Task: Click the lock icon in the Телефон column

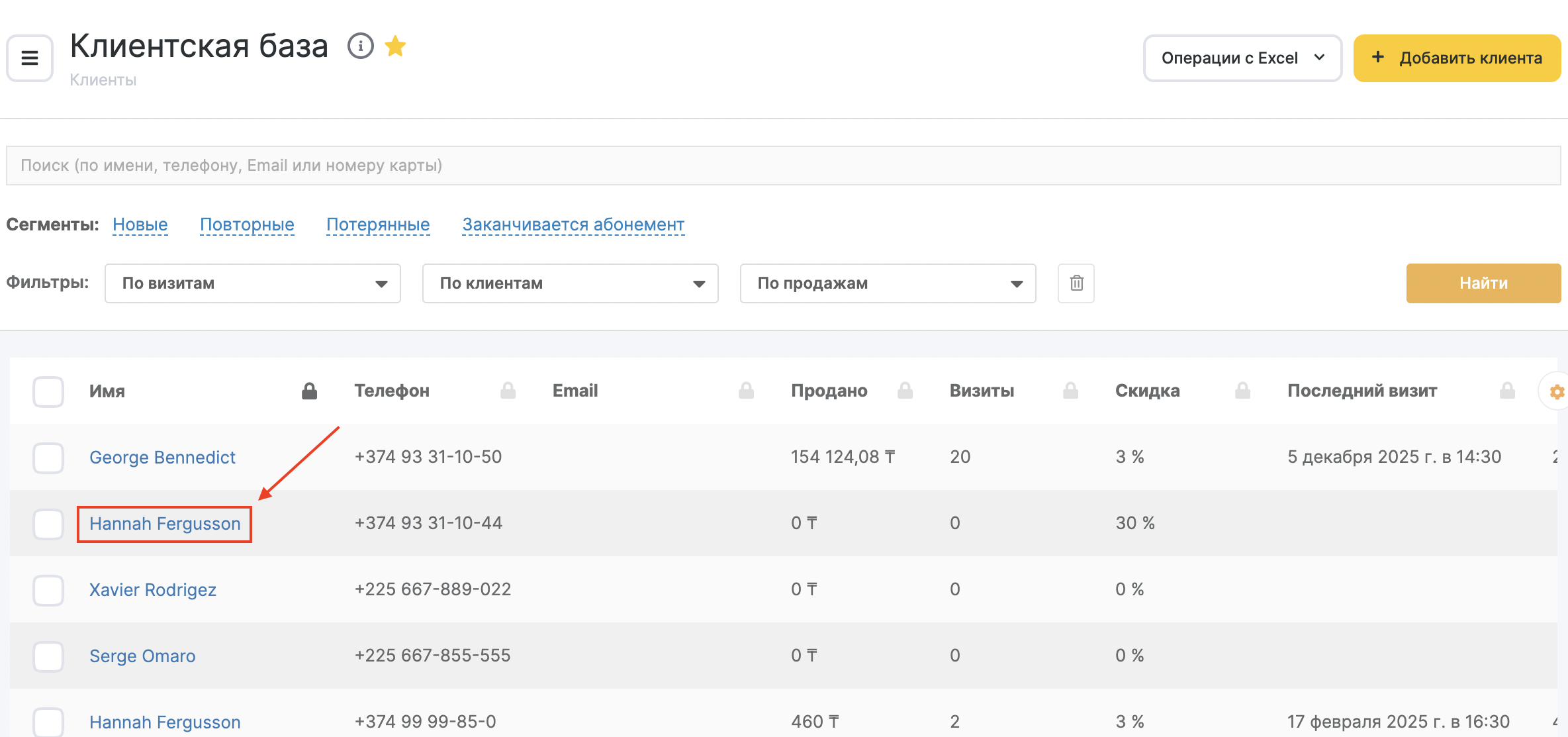Action: [508, 391]
